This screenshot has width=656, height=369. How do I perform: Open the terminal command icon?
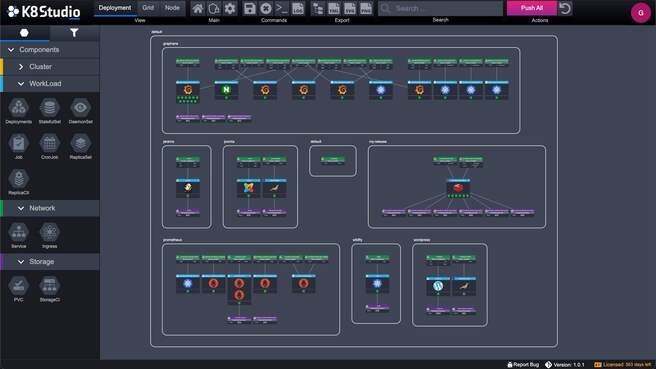(282, 8)
